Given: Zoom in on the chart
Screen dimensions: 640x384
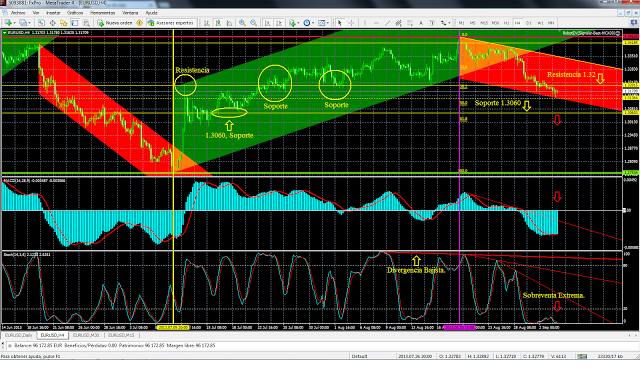Looking at the screenshot, I should pos(242,23).
